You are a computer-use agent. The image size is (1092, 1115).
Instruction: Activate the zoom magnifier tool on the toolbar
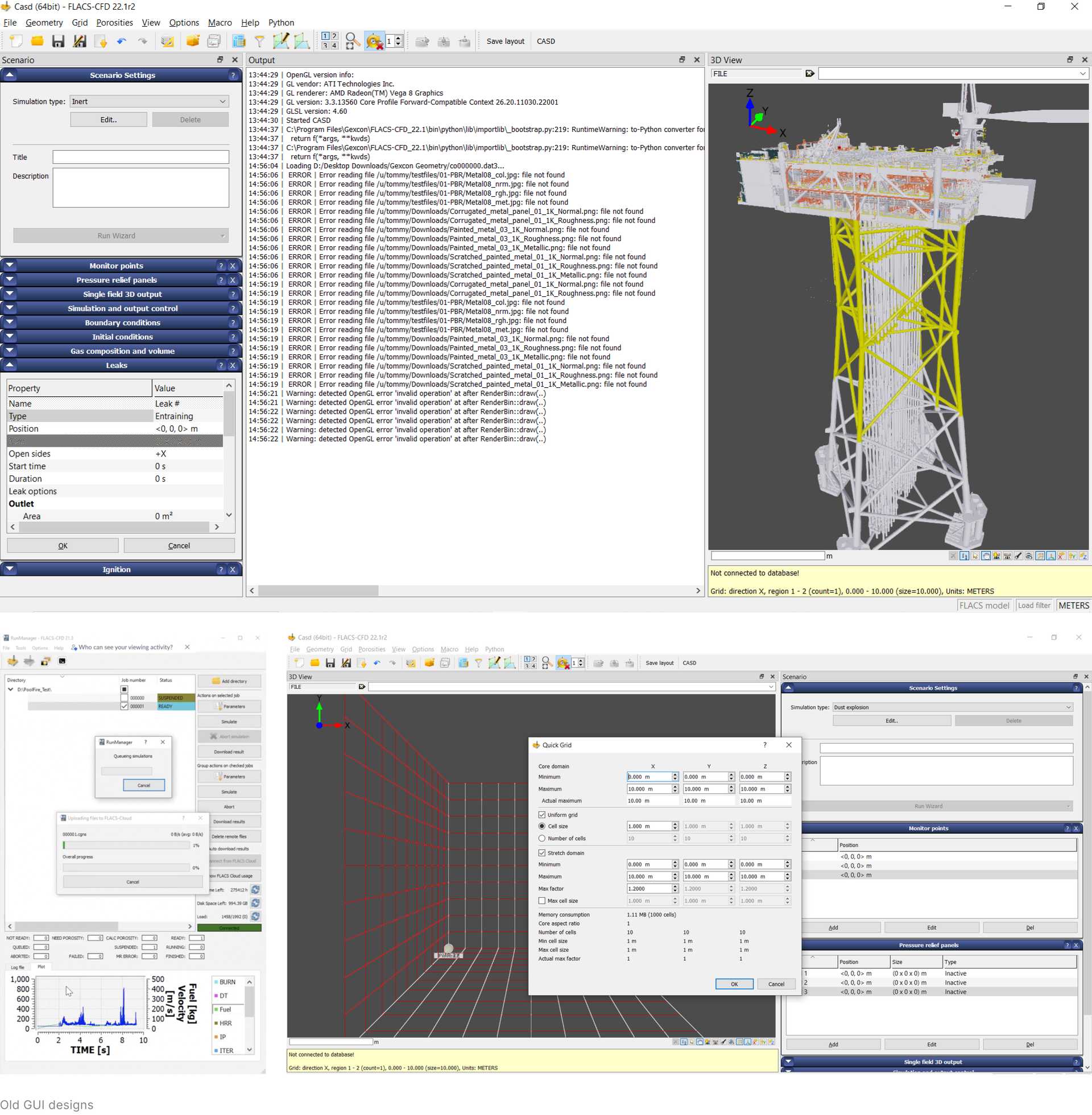pyautogui.click(x=351, y=41)
